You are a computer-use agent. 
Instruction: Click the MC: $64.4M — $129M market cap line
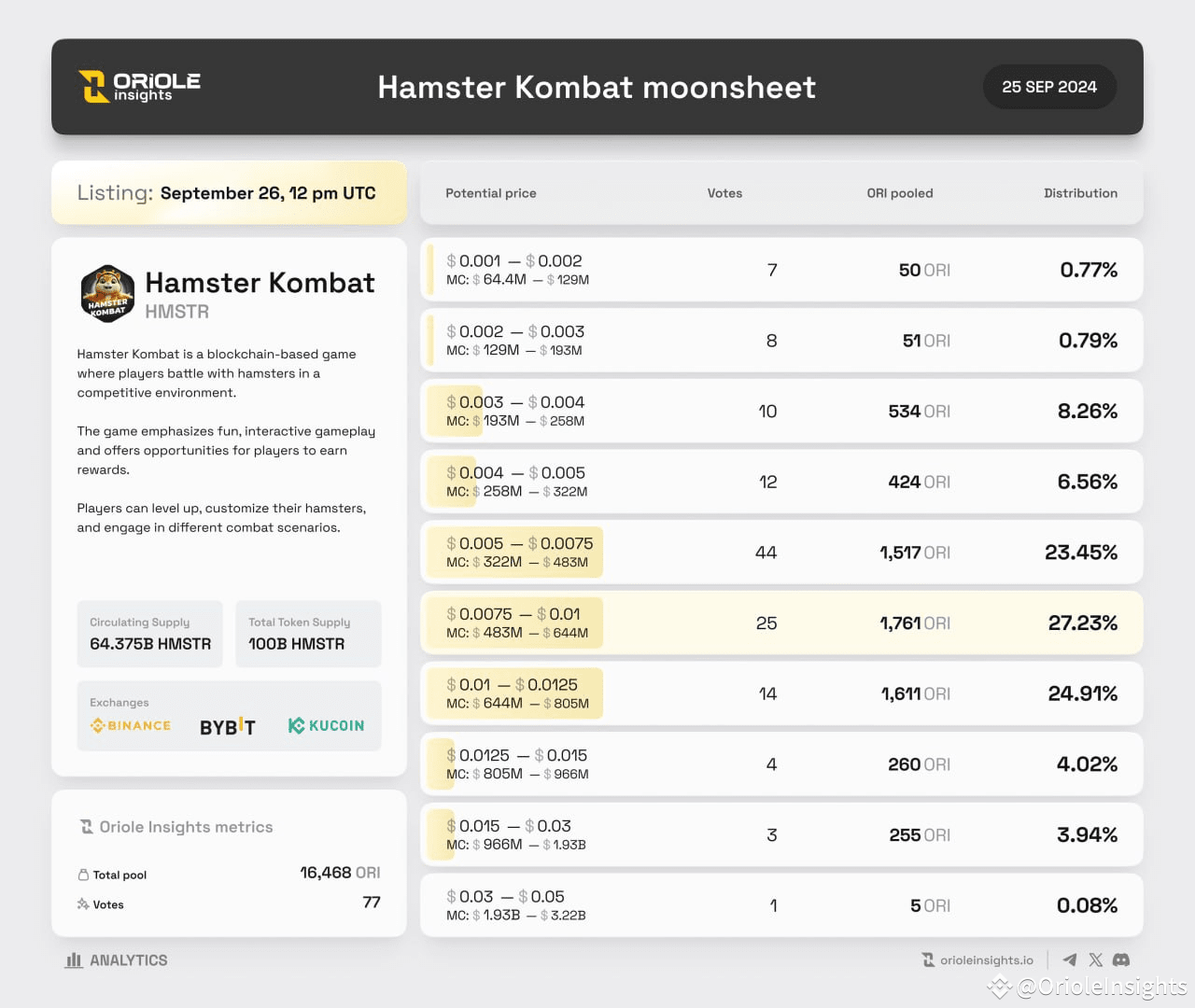click(x=517, y=280)
